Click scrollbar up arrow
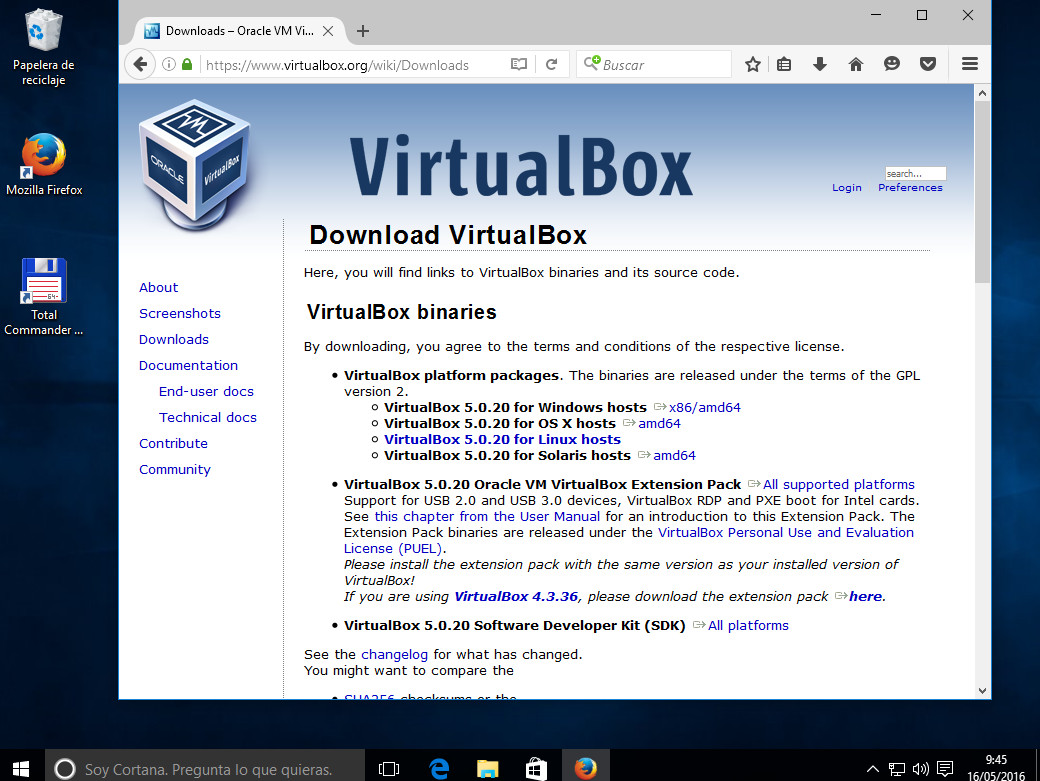This screenshot has height=781, width=1040. pos(982,93)
